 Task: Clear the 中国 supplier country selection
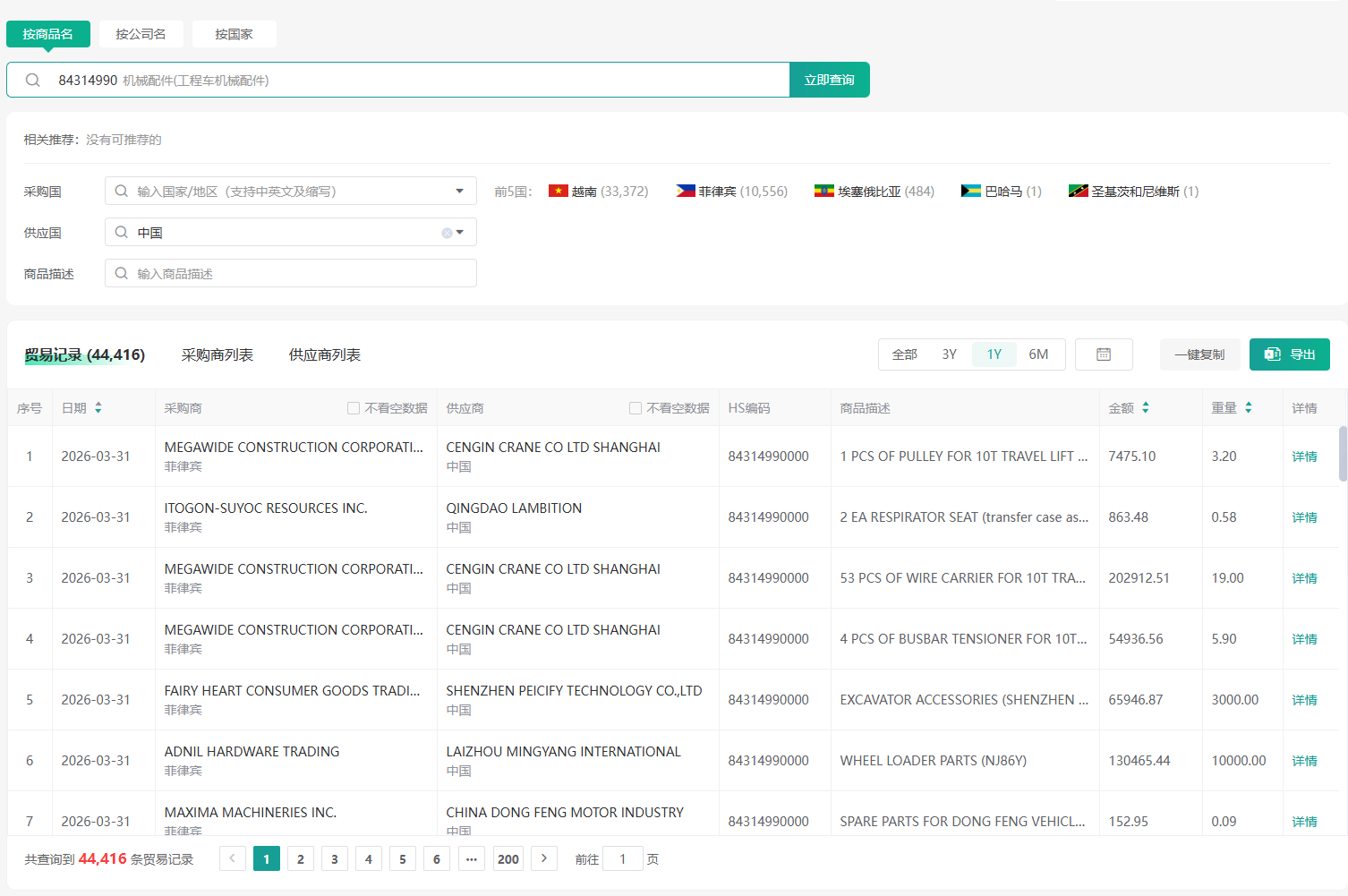coord(447,233)
